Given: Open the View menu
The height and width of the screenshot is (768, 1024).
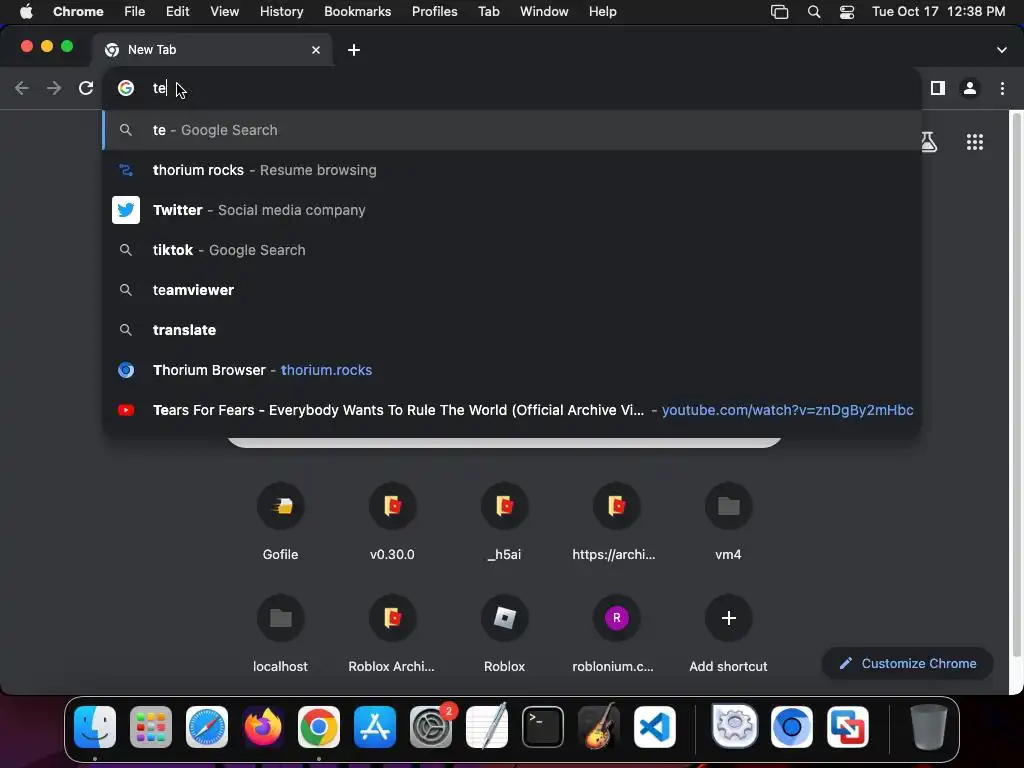Looking at the screenshot, I should (225, 12).
